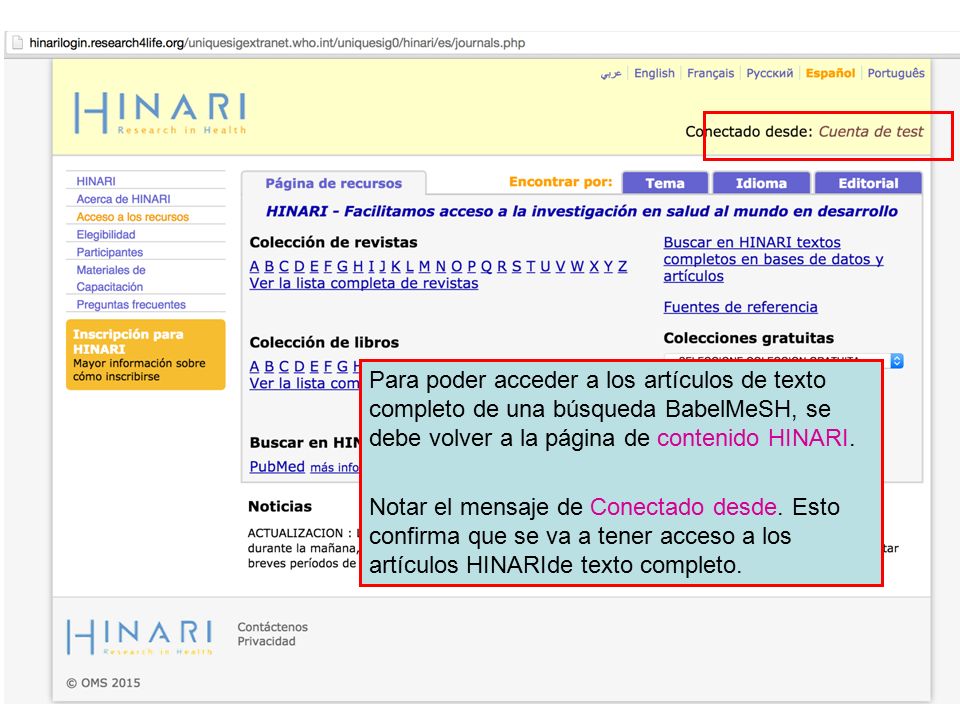Open Buscar en HINARI textos completos link

(773, 259)
